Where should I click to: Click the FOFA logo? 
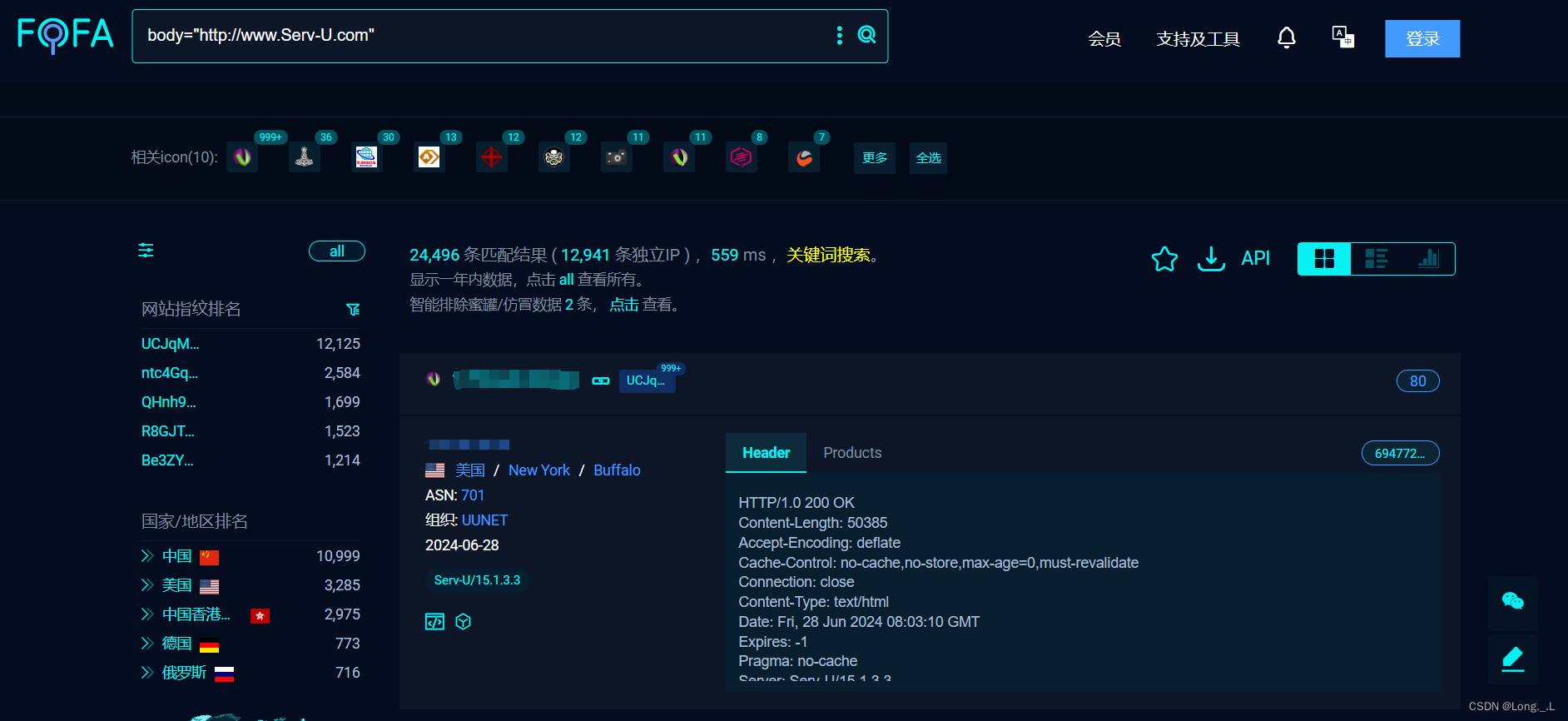tap(65, 35)
